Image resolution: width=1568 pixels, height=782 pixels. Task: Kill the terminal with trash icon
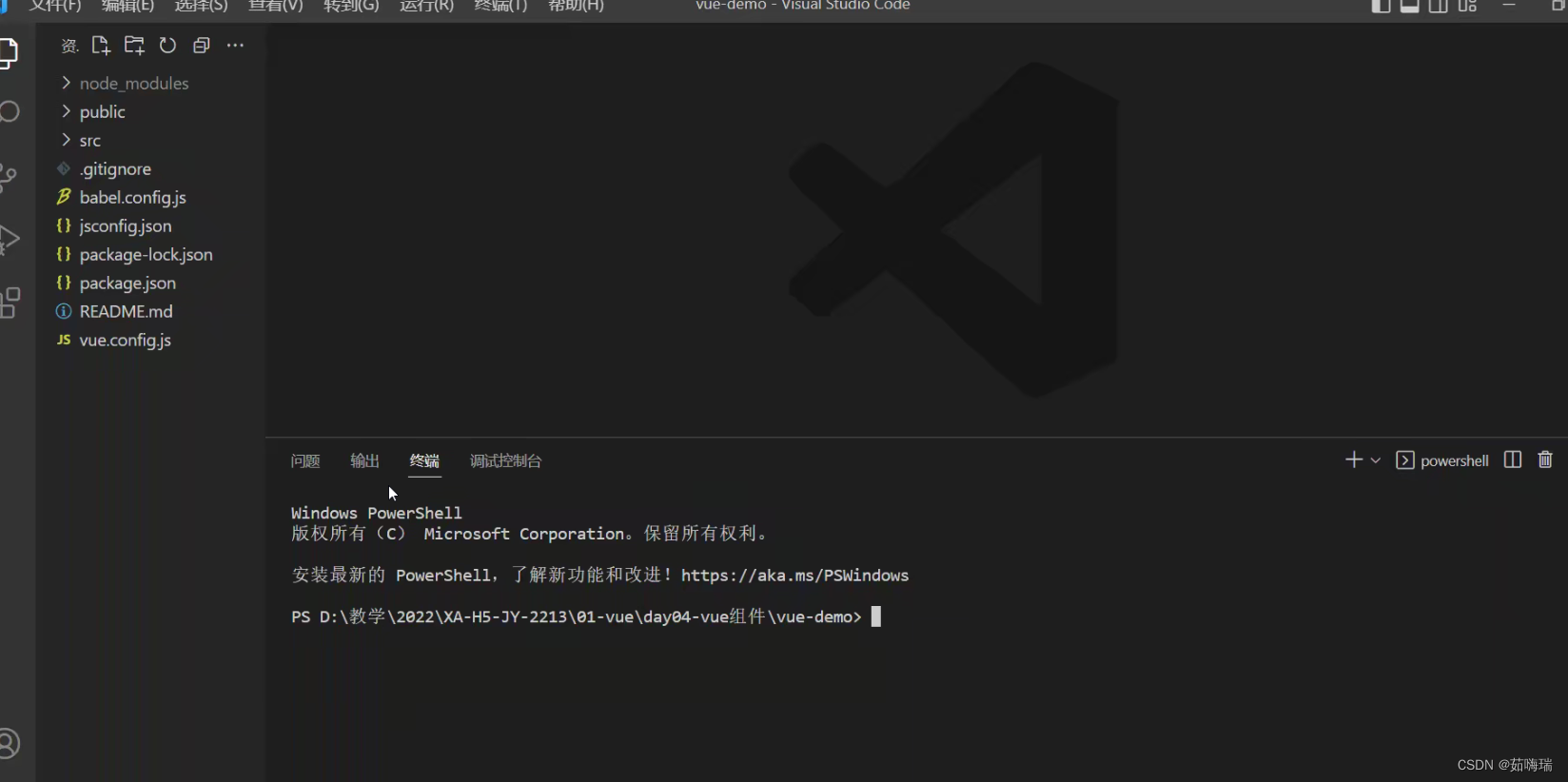[x=1545, y=460]
